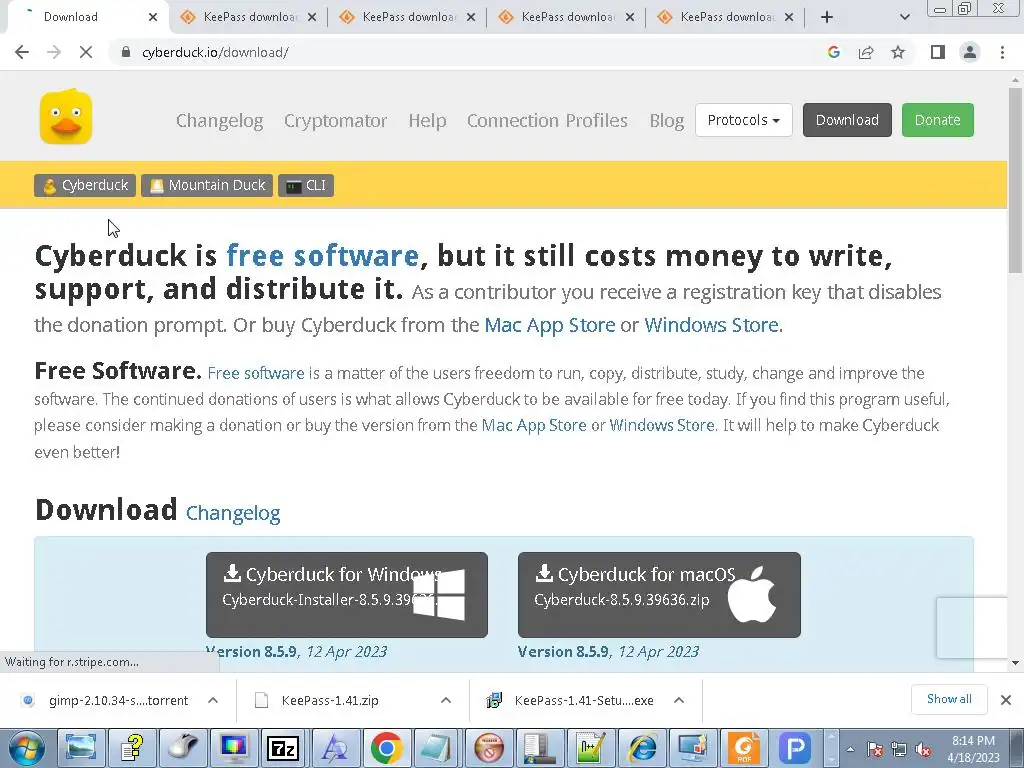Image resolution: width=1024 pixels, height=768 pixels.
Task: Go back to the previous page
Action: [22, 52]
